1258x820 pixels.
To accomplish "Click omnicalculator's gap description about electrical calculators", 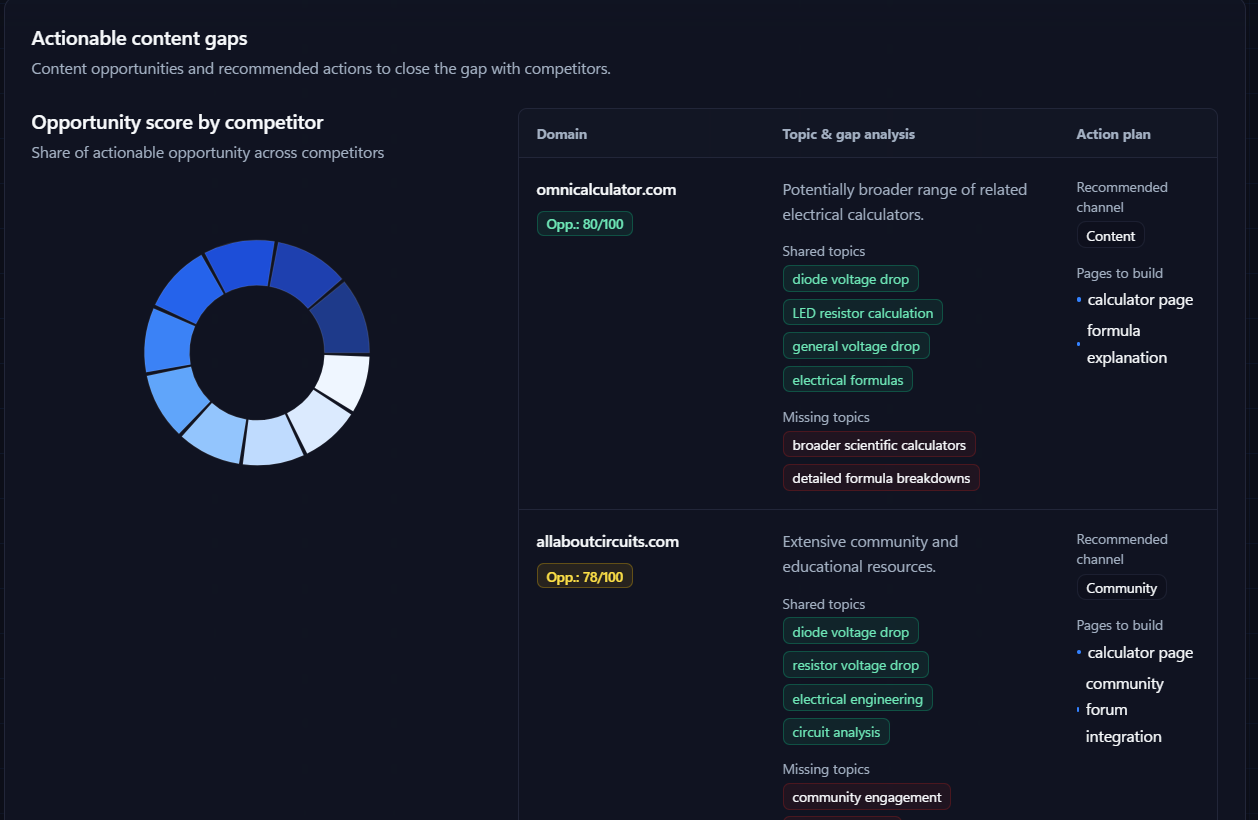I will pyautogui.click(x=904, y=202).
